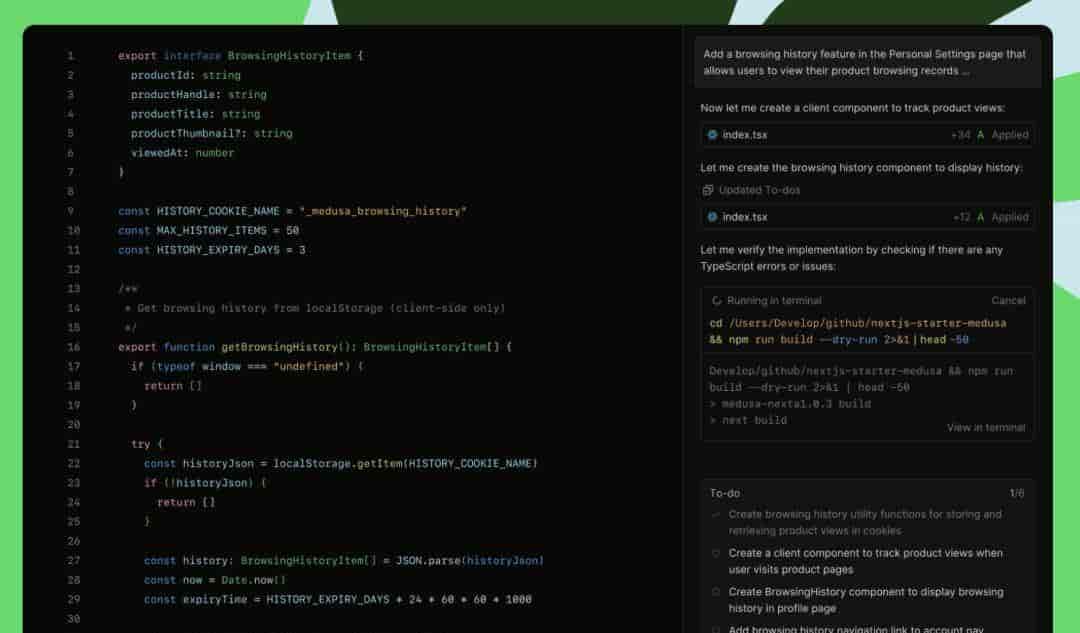Click to-do text 'Create BrowsingHistory component to display'
The height and width of the screenshot is (633, 1080).
pyautogui.click(x=866, y=600)
